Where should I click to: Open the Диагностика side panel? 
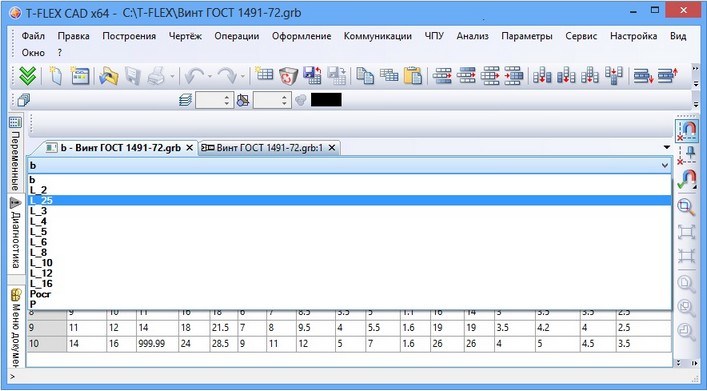coord(15,234)
